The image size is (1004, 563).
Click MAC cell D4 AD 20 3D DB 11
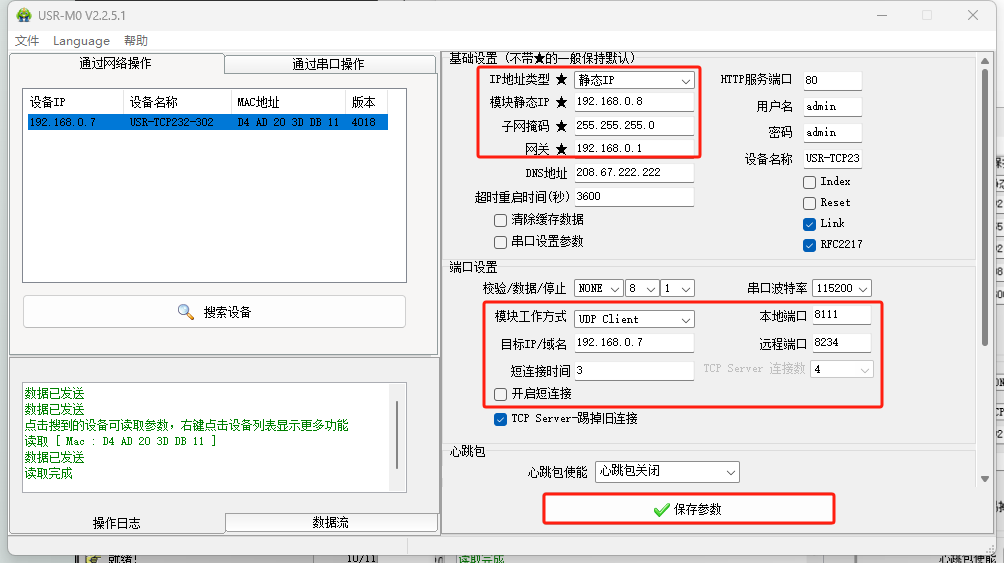pyautogui.click(x=288, y=122)
